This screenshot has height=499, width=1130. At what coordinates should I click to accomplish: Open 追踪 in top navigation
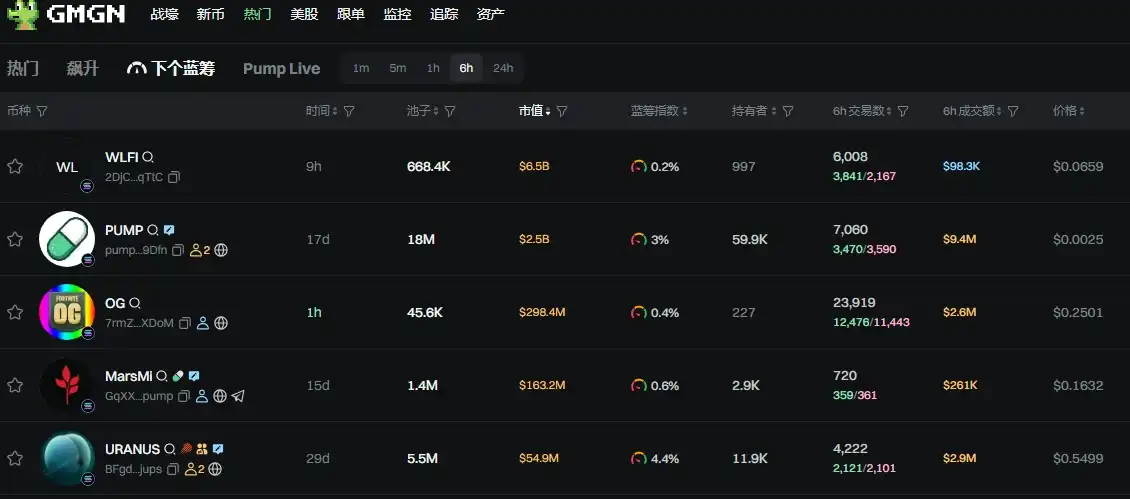444,14
